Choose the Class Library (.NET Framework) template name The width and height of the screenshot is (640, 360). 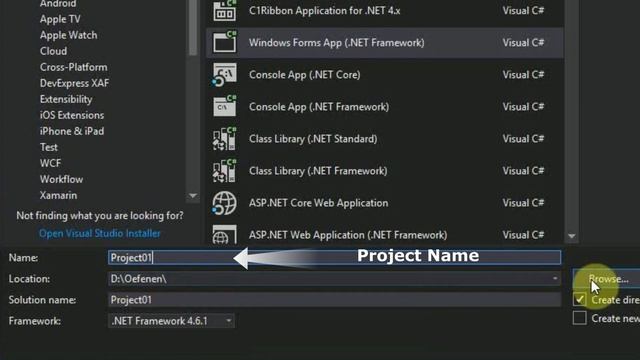(318, 171)
